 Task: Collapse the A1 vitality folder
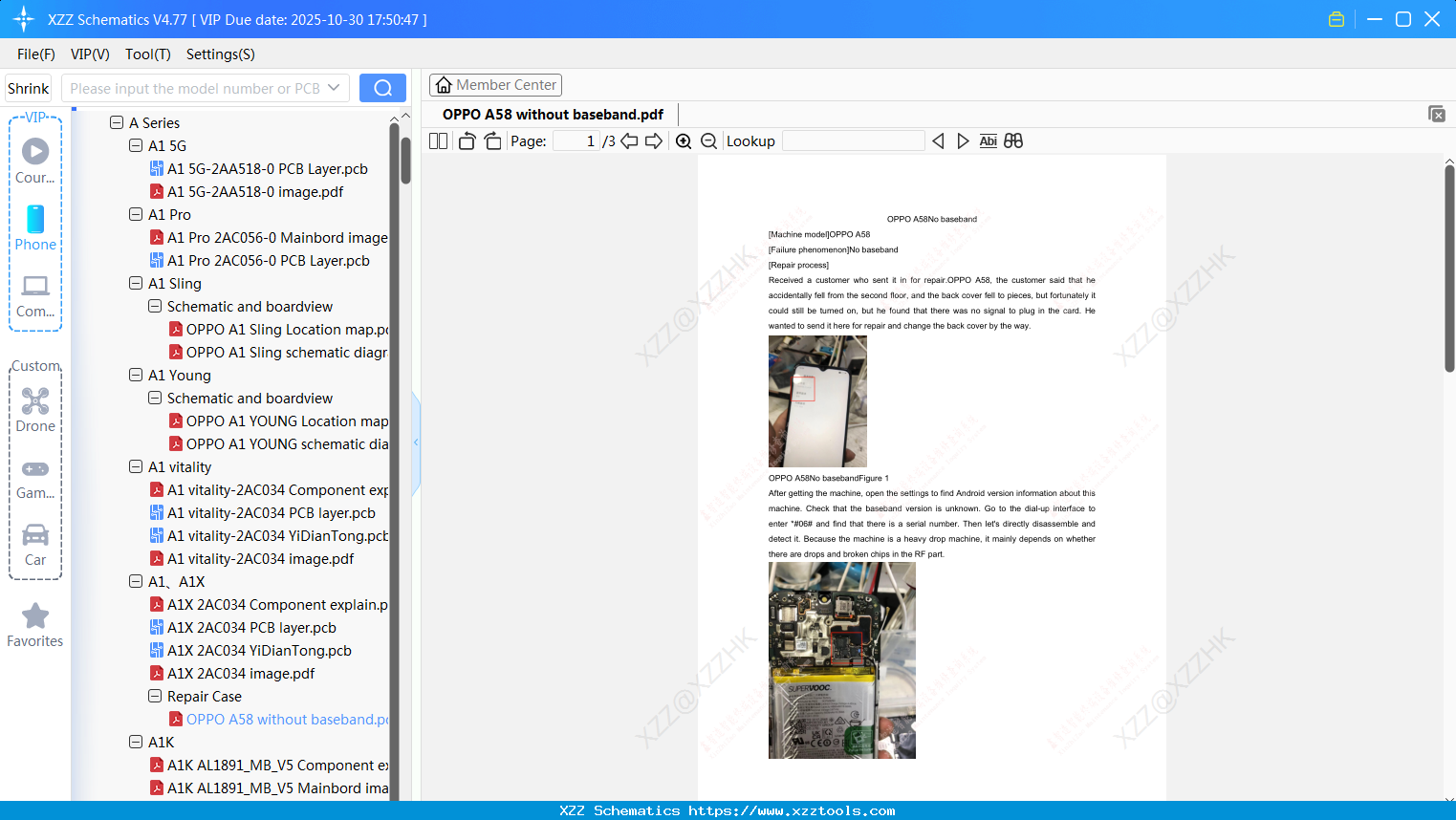click(x=136, y=467)
